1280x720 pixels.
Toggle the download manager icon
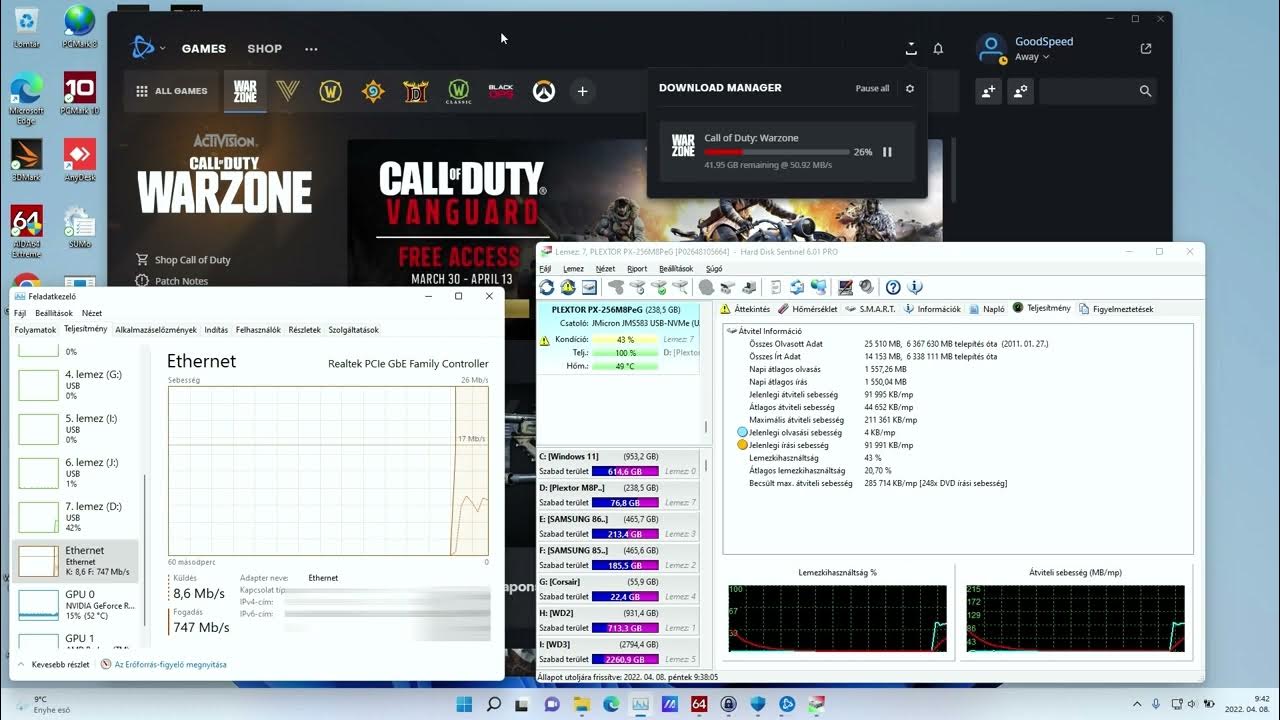pos(911,48)
